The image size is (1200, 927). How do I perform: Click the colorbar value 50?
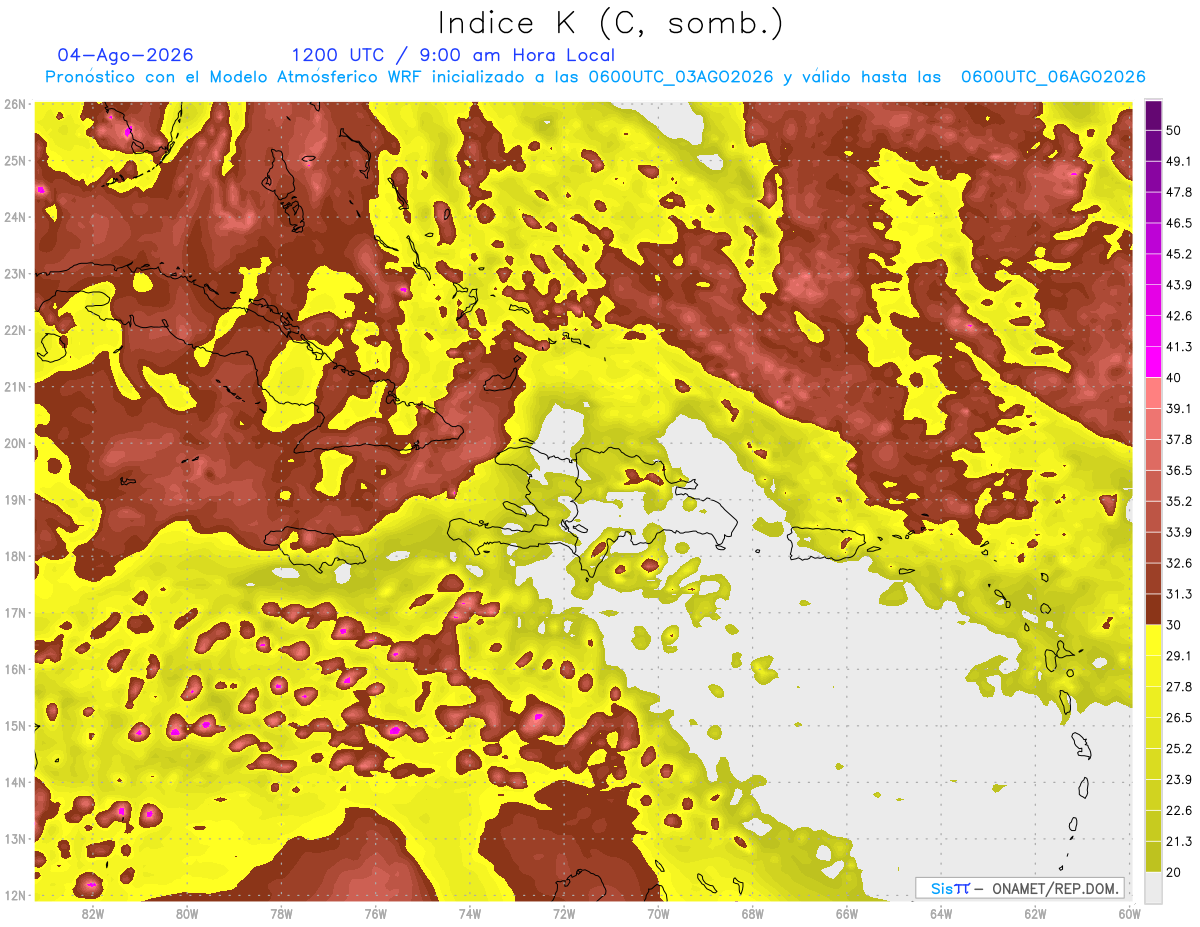(1174, 131)
